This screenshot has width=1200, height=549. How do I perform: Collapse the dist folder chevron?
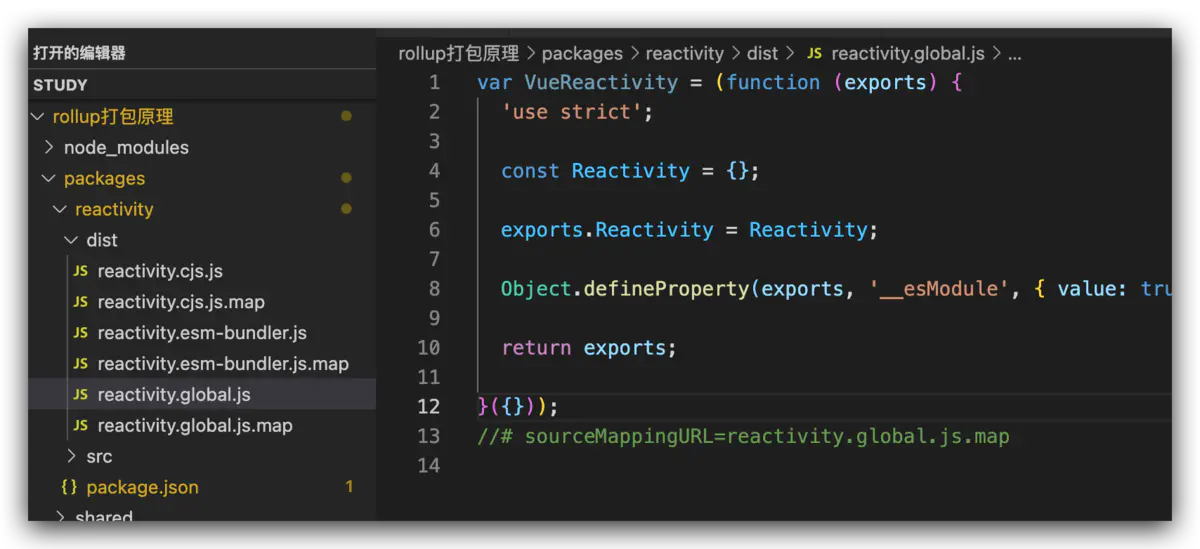tap(71, 240)
